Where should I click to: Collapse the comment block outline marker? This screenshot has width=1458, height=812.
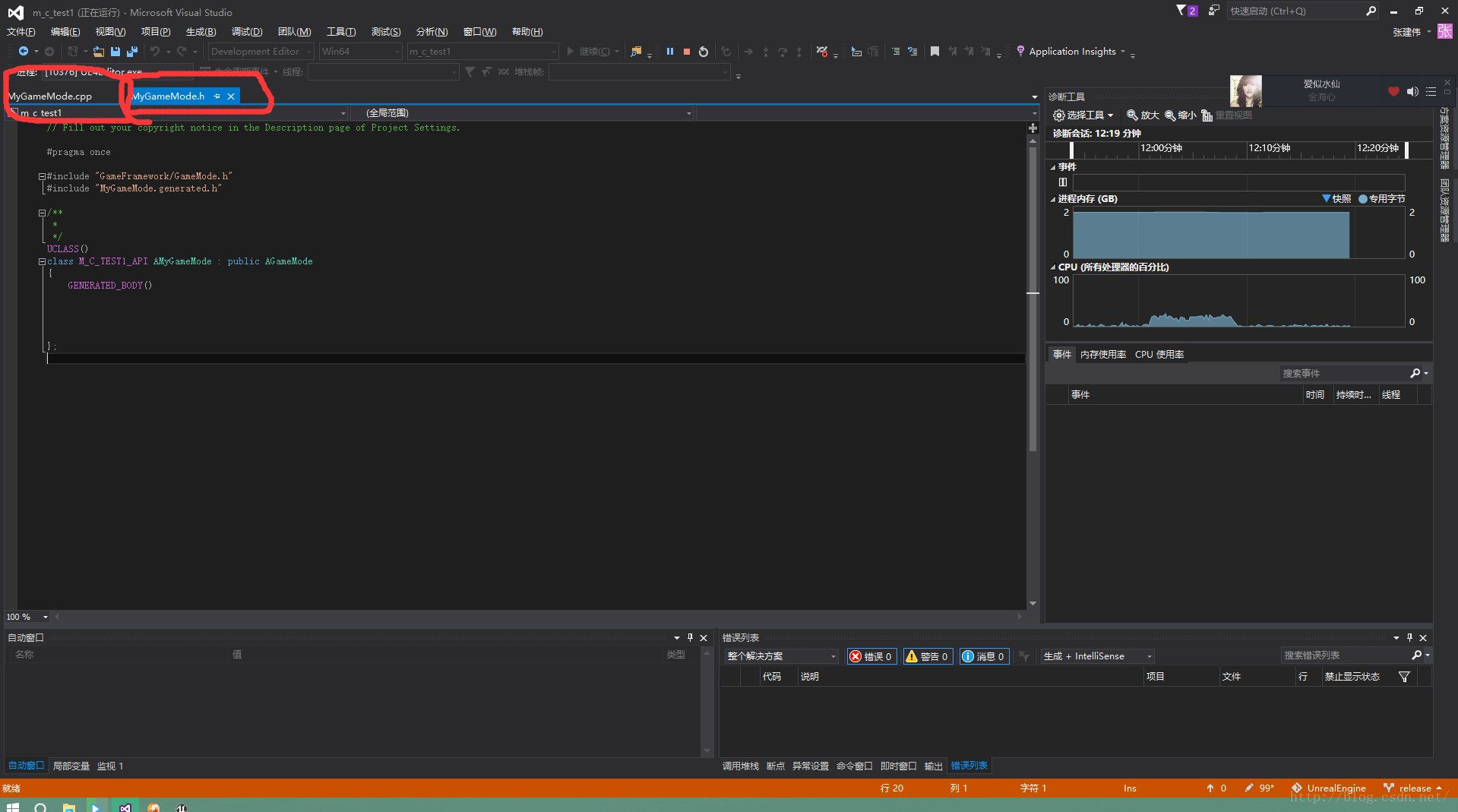(43, 213)
